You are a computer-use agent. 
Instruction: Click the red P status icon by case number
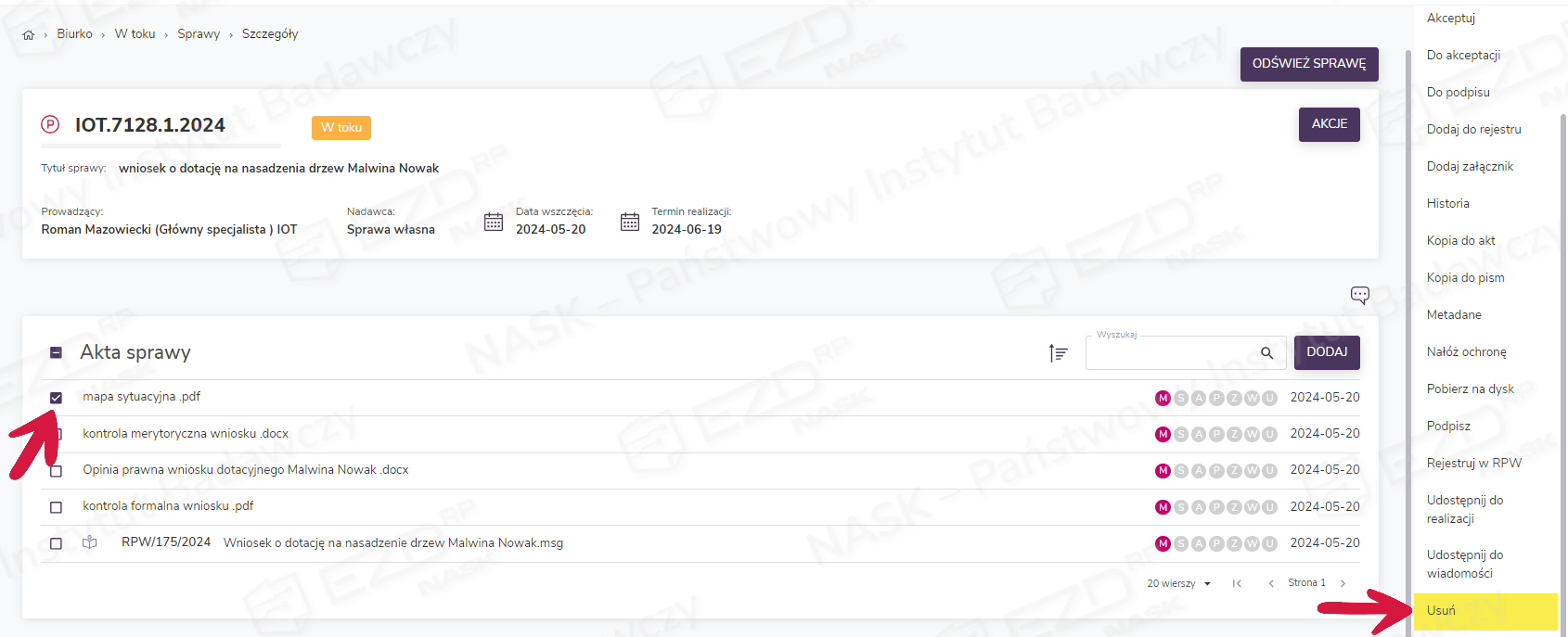pos(50,124)
